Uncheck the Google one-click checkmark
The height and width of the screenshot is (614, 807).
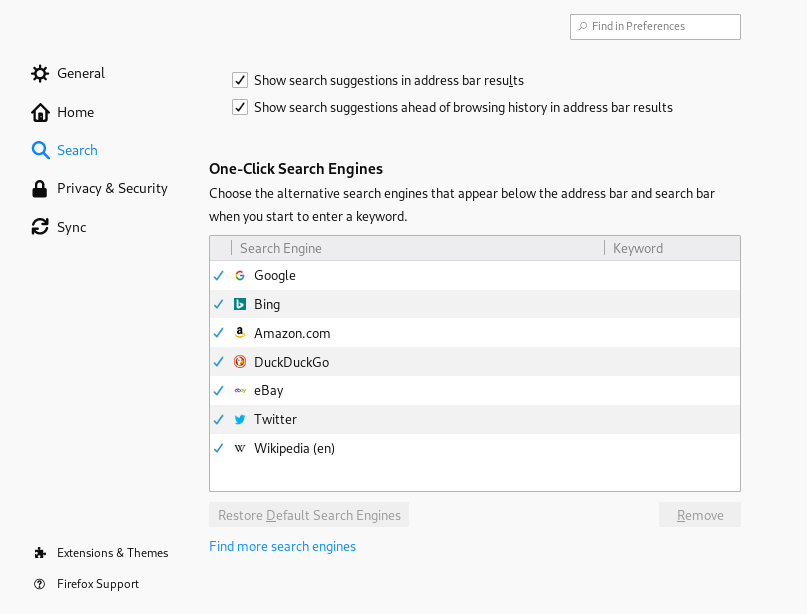coord(219,276)
